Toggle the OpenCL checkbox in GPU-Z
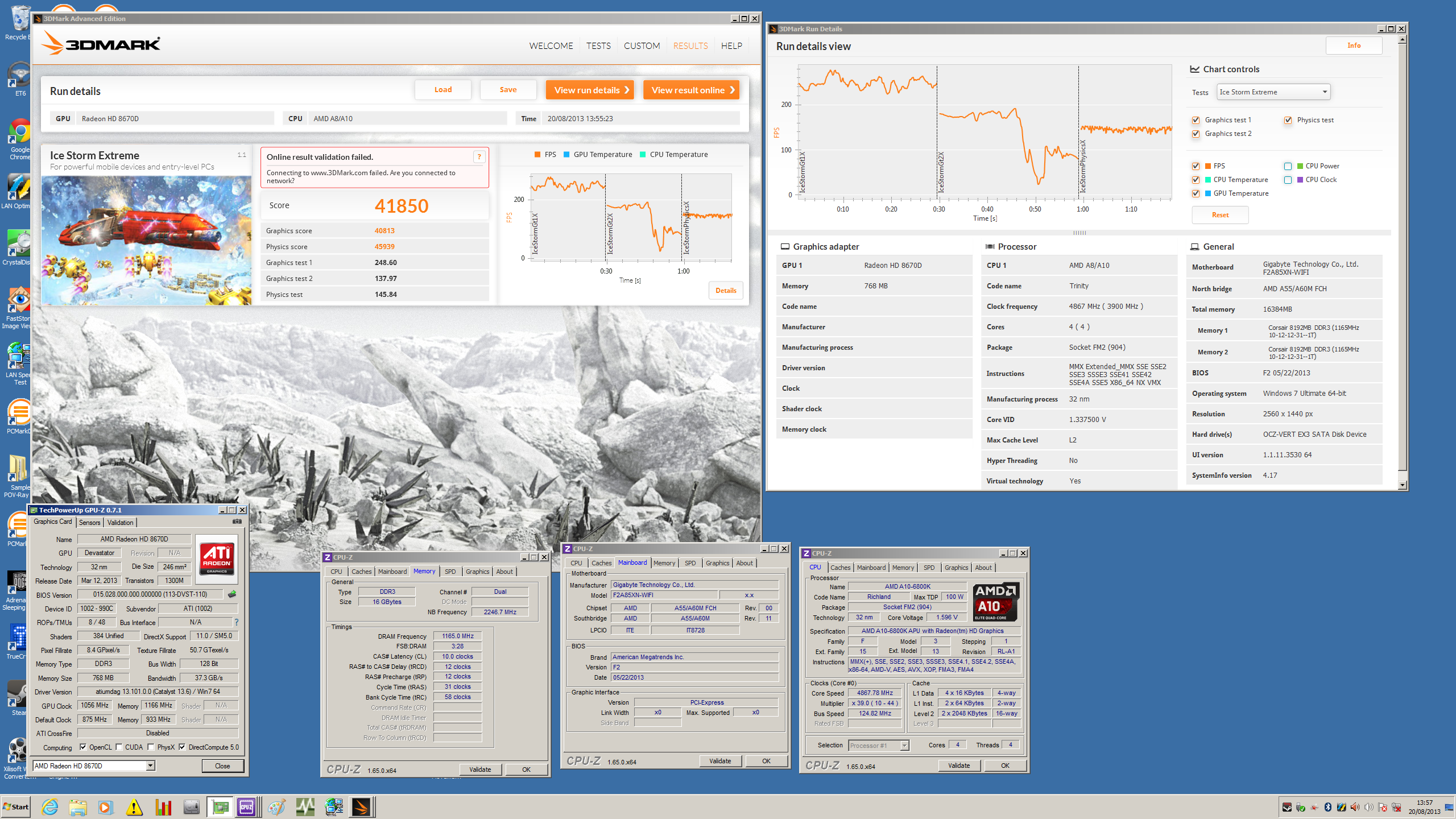This screenshot has height=819, width=1456. click(83, 747)
